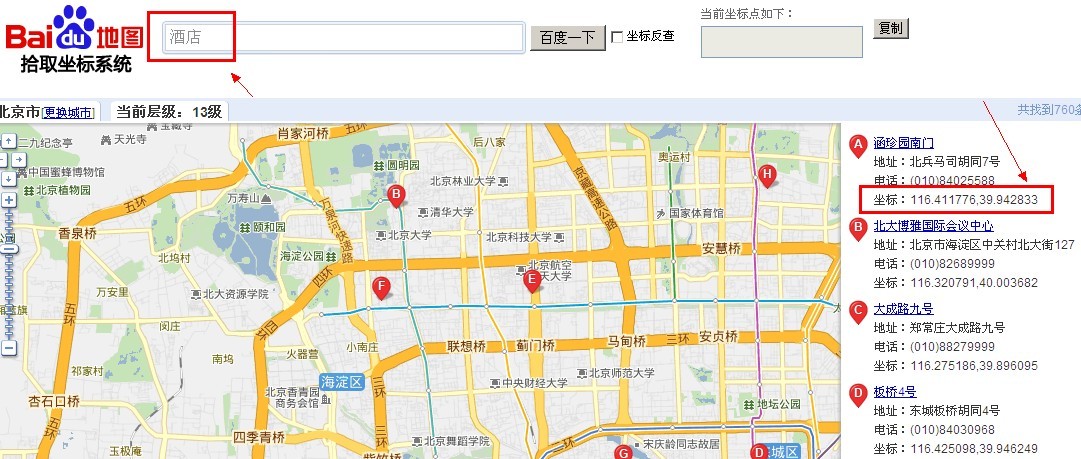Click map marker B near 圆明园
Screen dimensions: 1081x459
coord(396,194)
